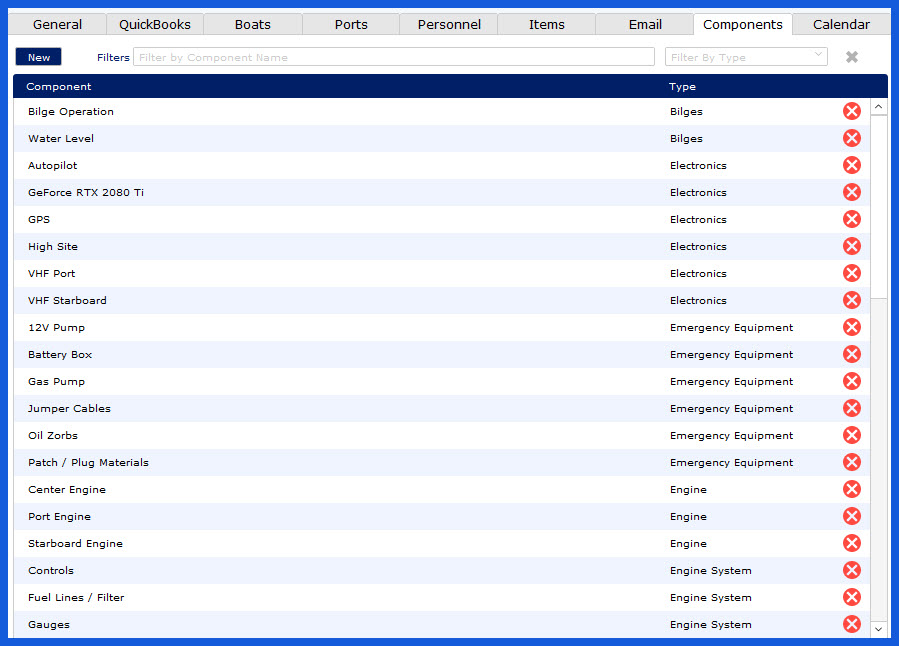Delete the GeForce RTX 2080 Ti row

852,192
